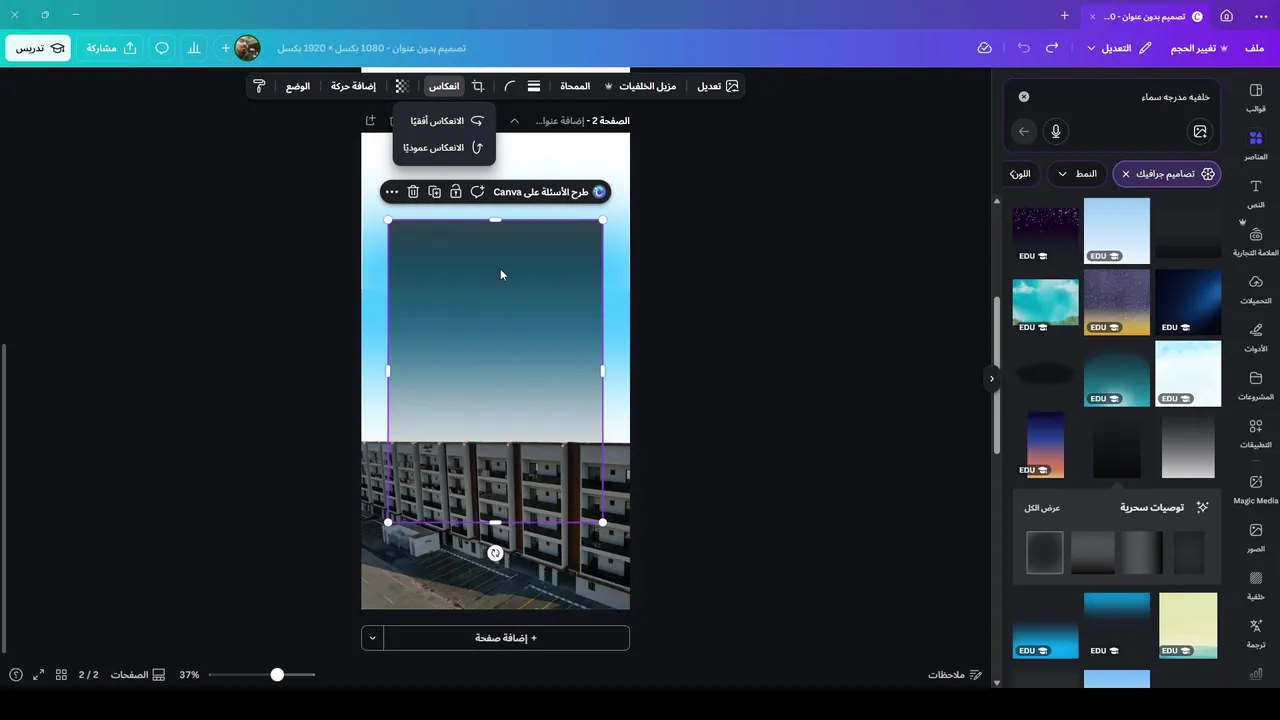1280x720 pixels.
Task: Open the Photos (الصور) panel
Action: pyautogui.click(x=1256, y=537)
